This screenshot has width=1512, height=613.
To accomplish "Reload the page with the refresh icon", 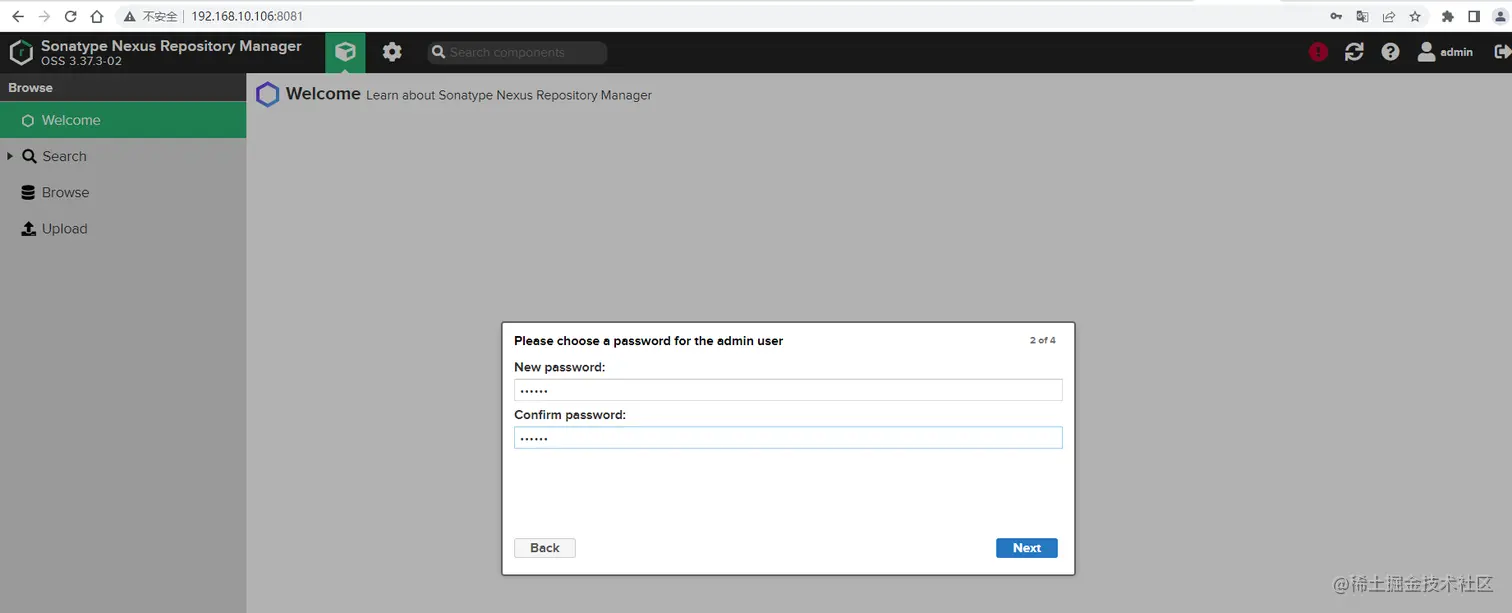I will 70,16.
